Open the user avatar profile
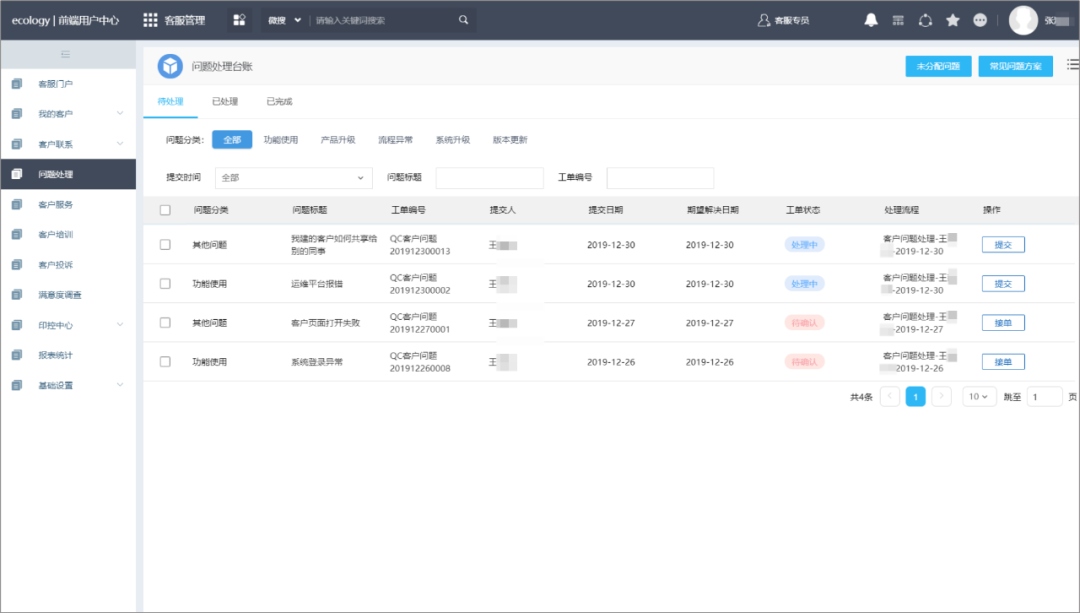Image resolution: width=1080 pixels, height=613 pixels. [x=1023, y=20]
